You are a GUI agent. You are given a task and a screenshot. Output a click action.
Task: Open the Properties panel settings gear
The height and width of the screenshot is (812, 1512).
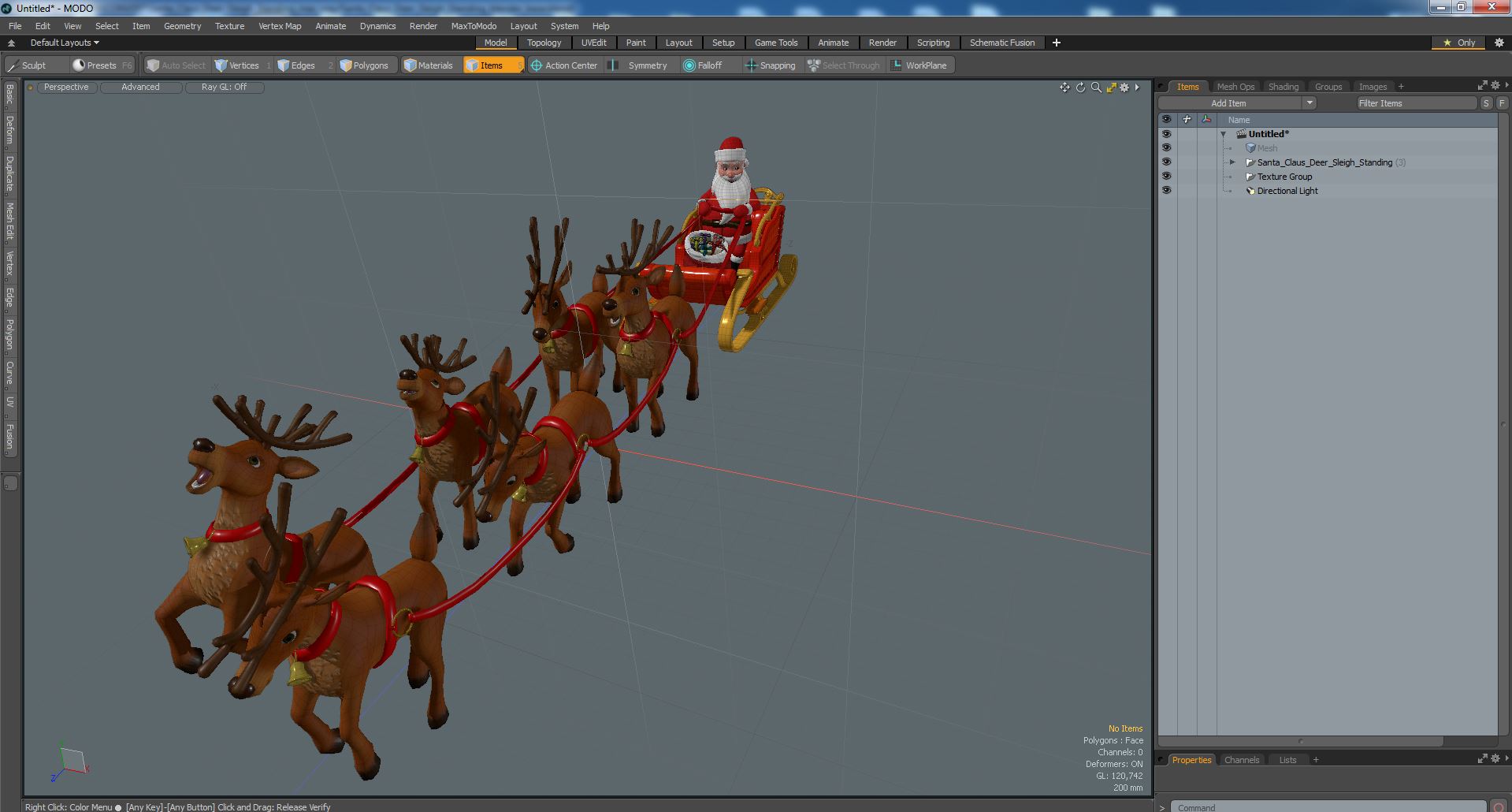(1495, 759)
